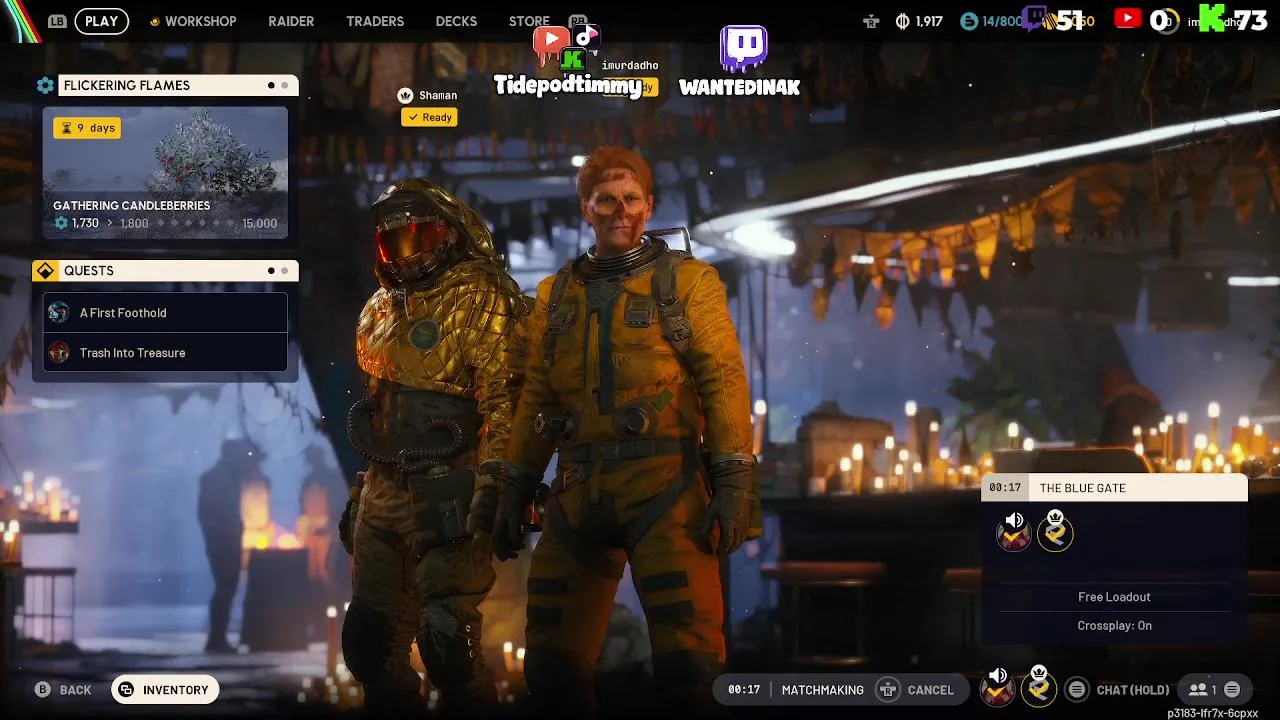Switch to the RAIDER tab
The width and height of the screenshot is (1280, 720).
click(291, 21)
